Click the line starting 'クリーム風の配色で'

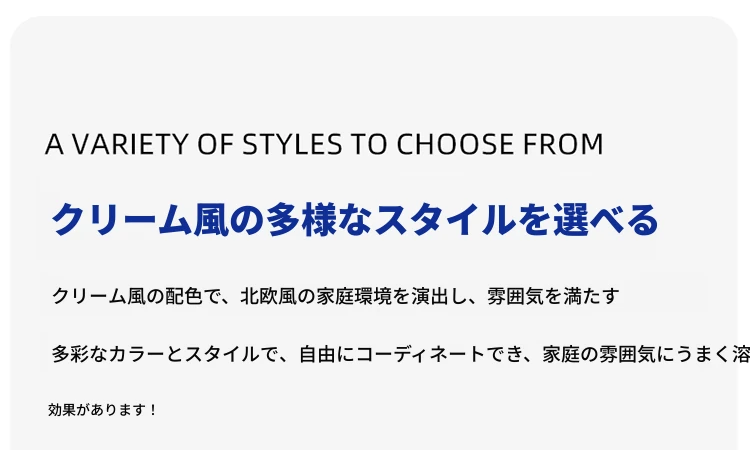pyautogui.click(x=335, y=296)
